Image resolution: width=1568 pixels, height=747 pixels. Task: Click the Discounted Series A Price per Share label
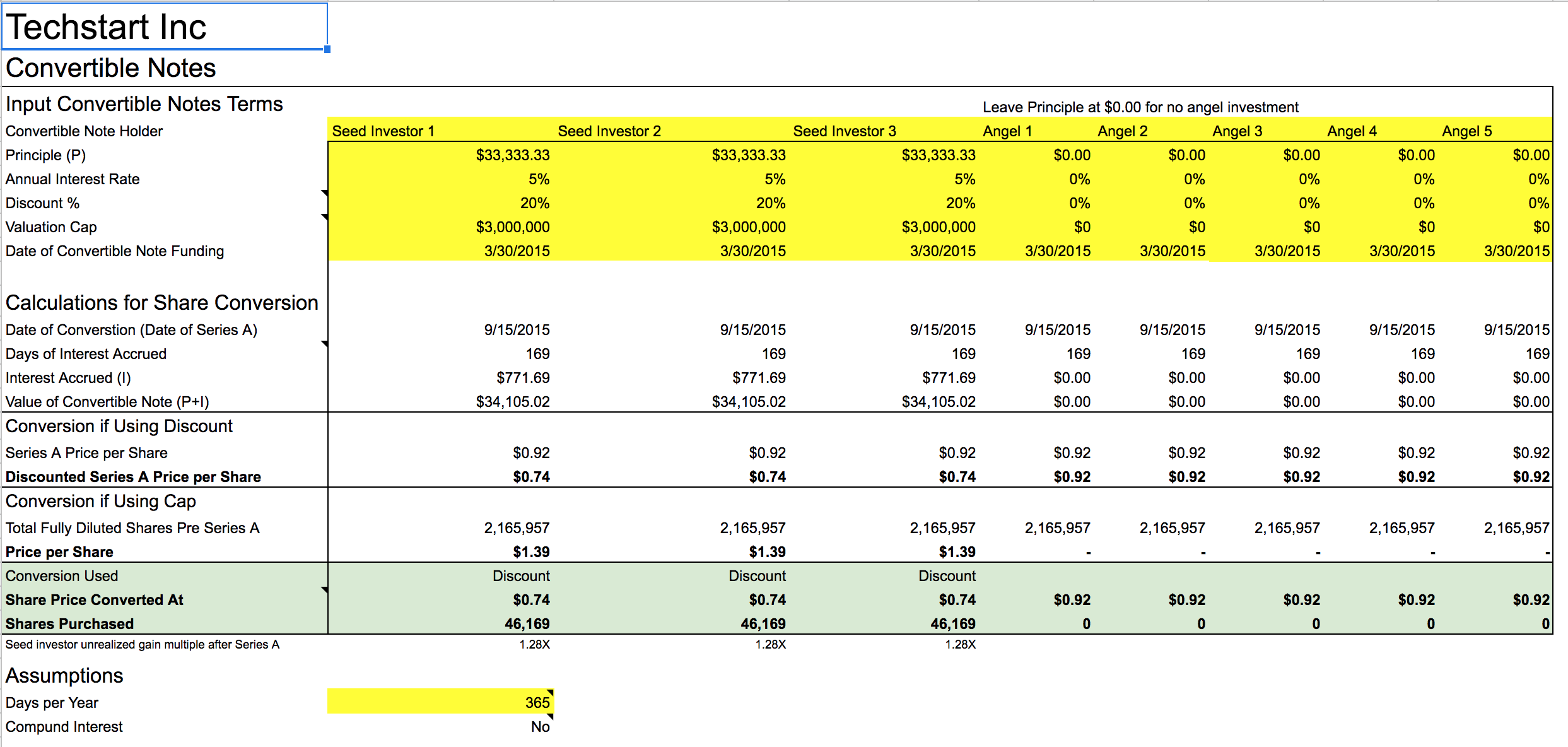tap(133, 477)
